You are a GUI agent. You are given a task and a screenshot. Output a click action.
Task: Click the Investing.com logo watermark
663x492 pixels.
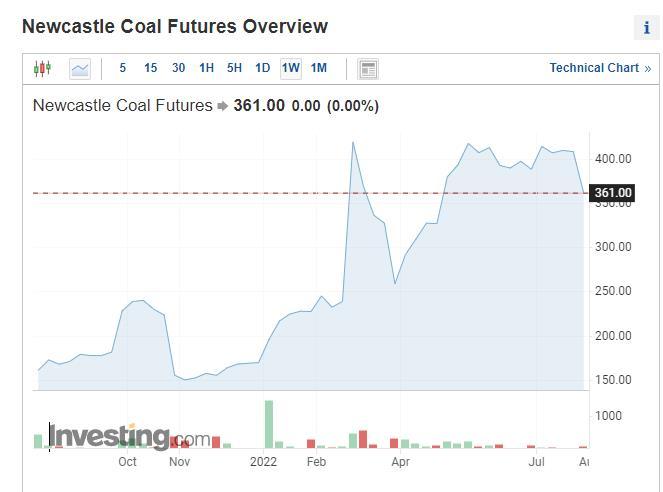(x=130, y=437)
